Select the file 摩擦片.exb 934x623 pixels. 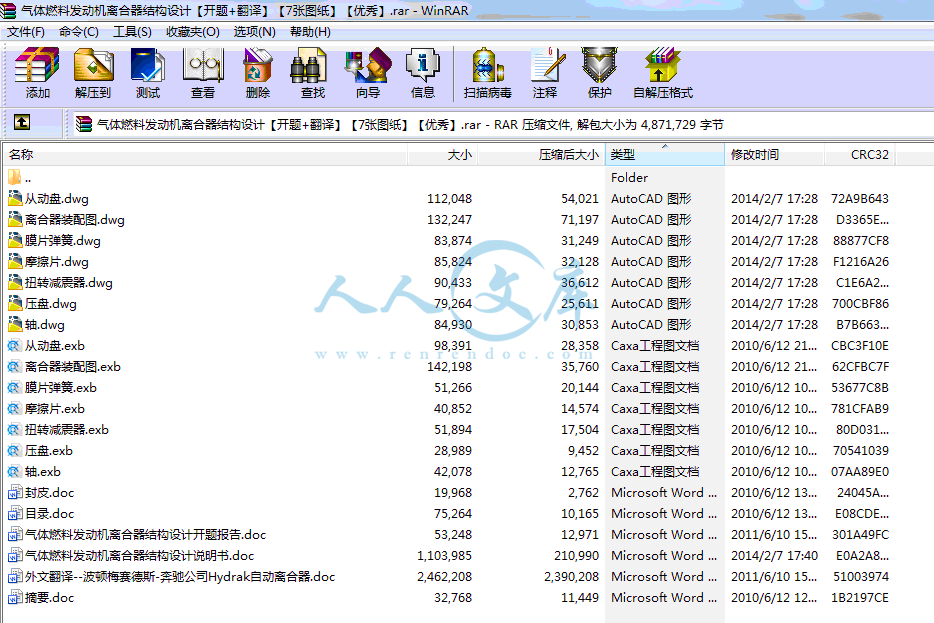pos(55,409)
